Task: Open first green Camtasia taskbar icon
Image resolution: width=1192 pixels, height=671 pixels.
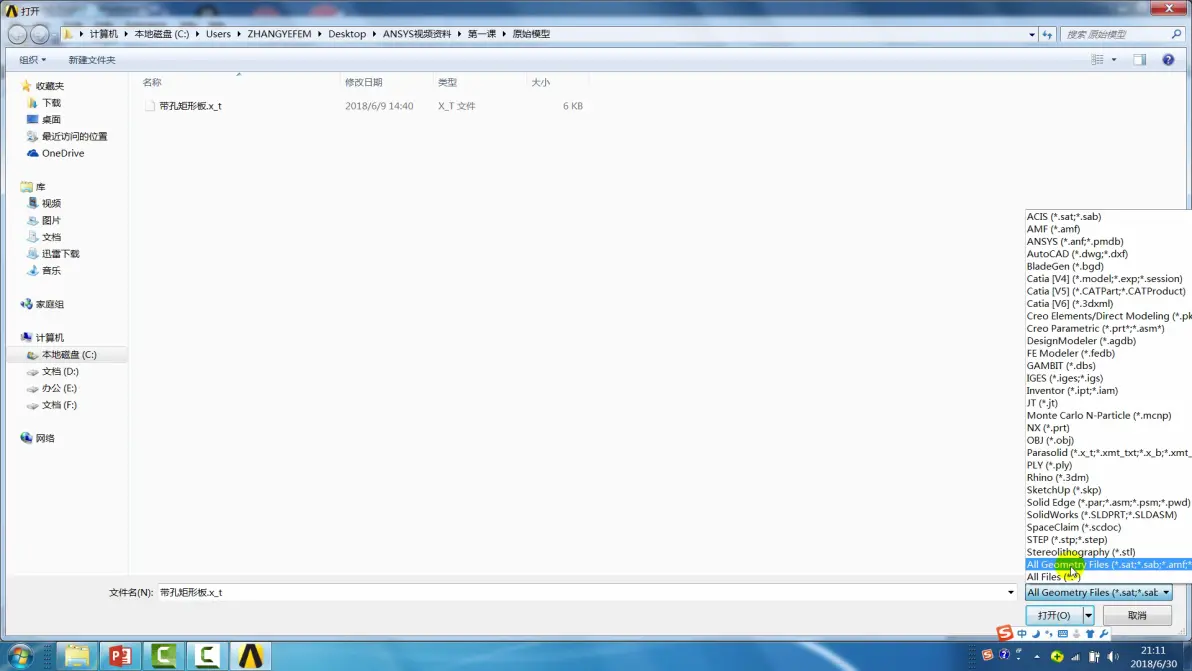Action: [x=163, y=656]
